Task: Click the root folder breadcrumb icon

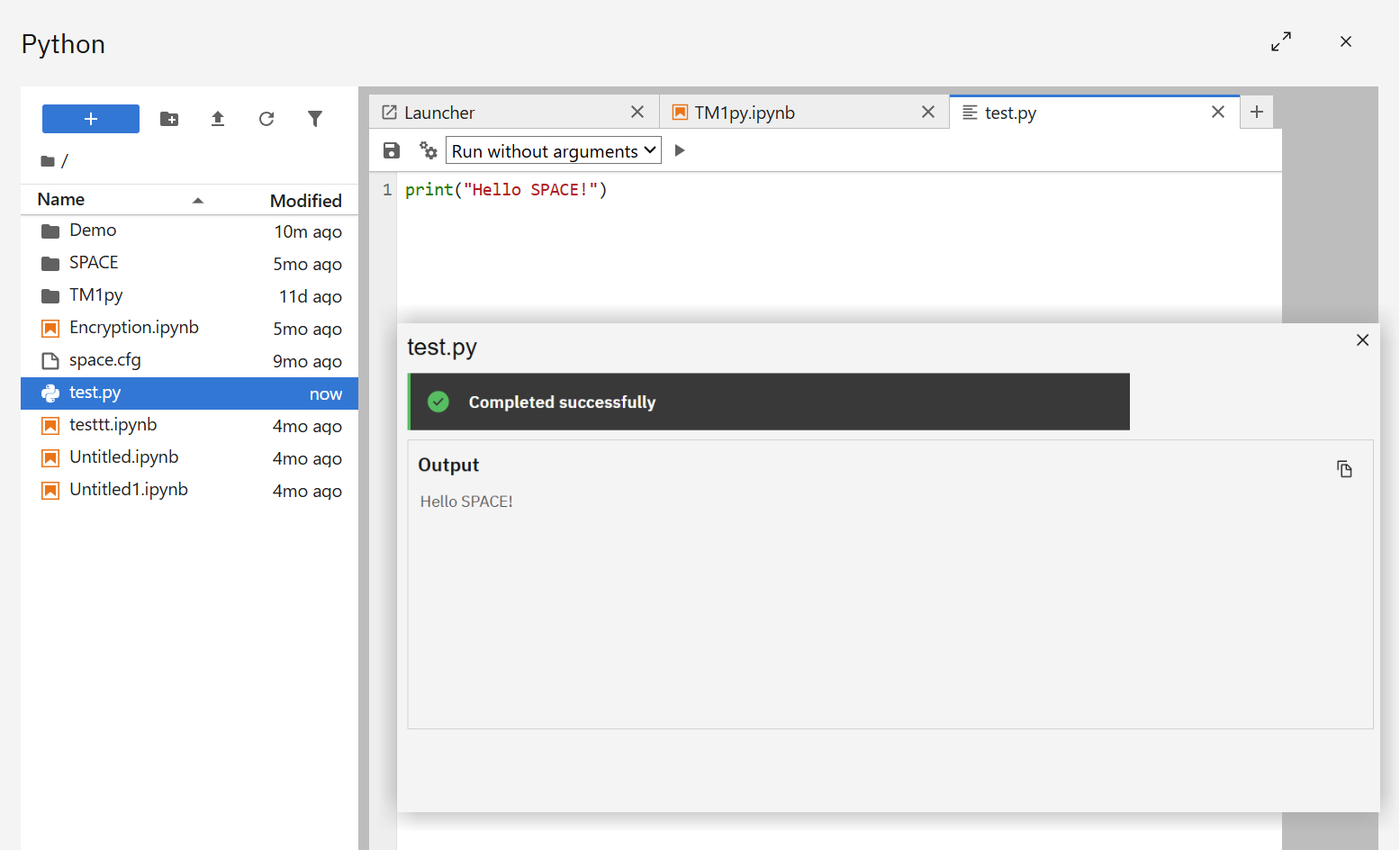Action: 48,160
